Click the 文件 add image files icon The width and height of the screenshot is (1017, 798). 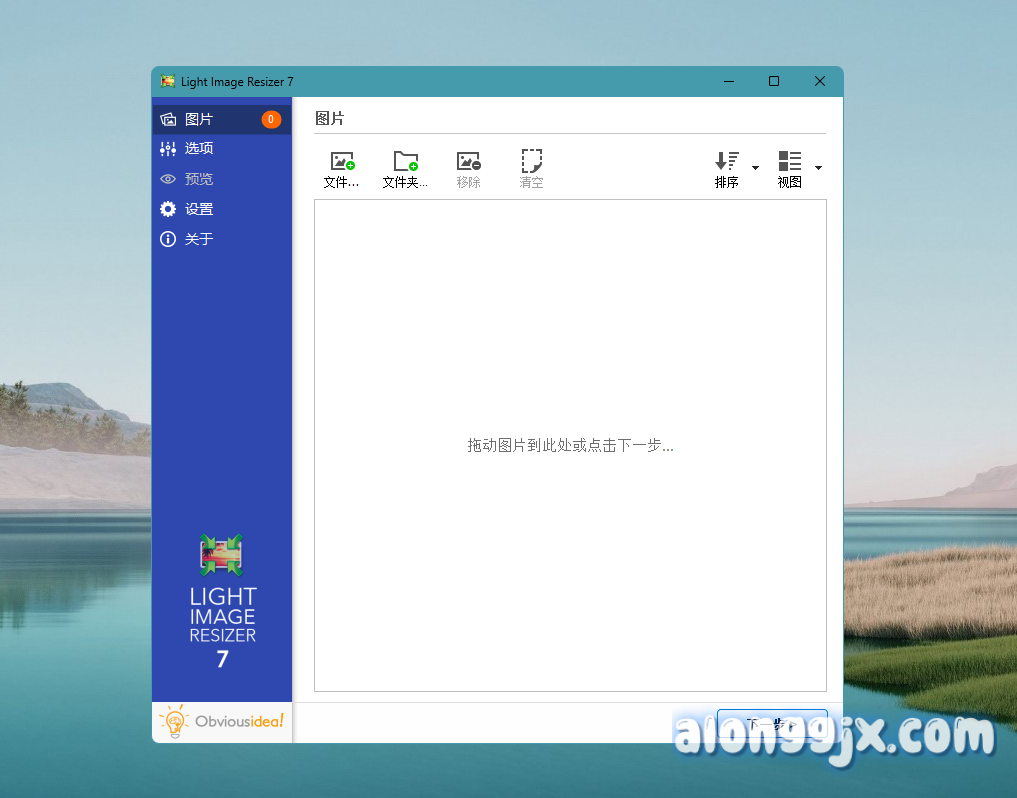point(342,161)
